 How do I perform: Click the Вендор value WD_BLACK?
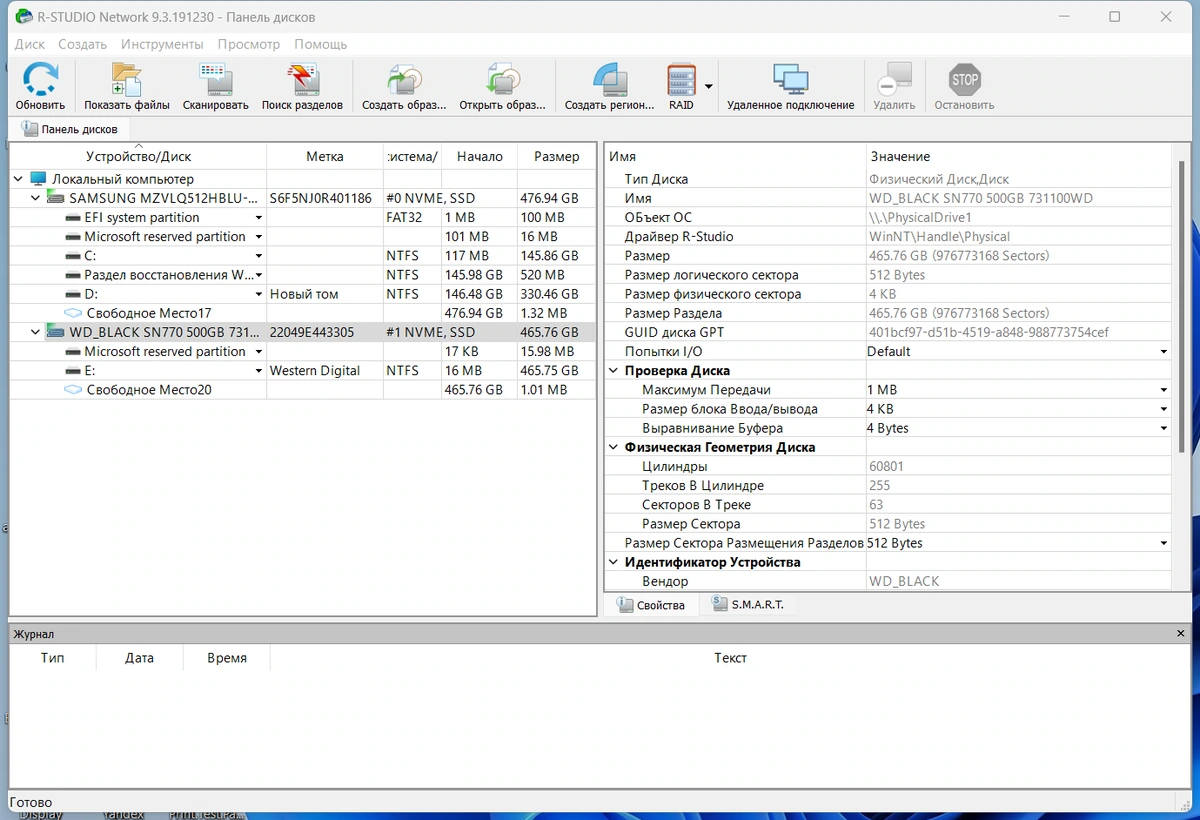904,581
